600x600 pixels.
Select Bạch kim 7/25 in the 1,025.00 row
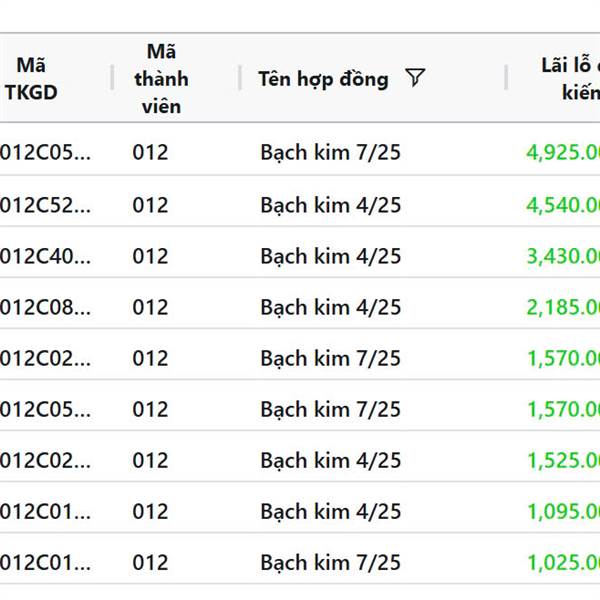tap(330, 562)
